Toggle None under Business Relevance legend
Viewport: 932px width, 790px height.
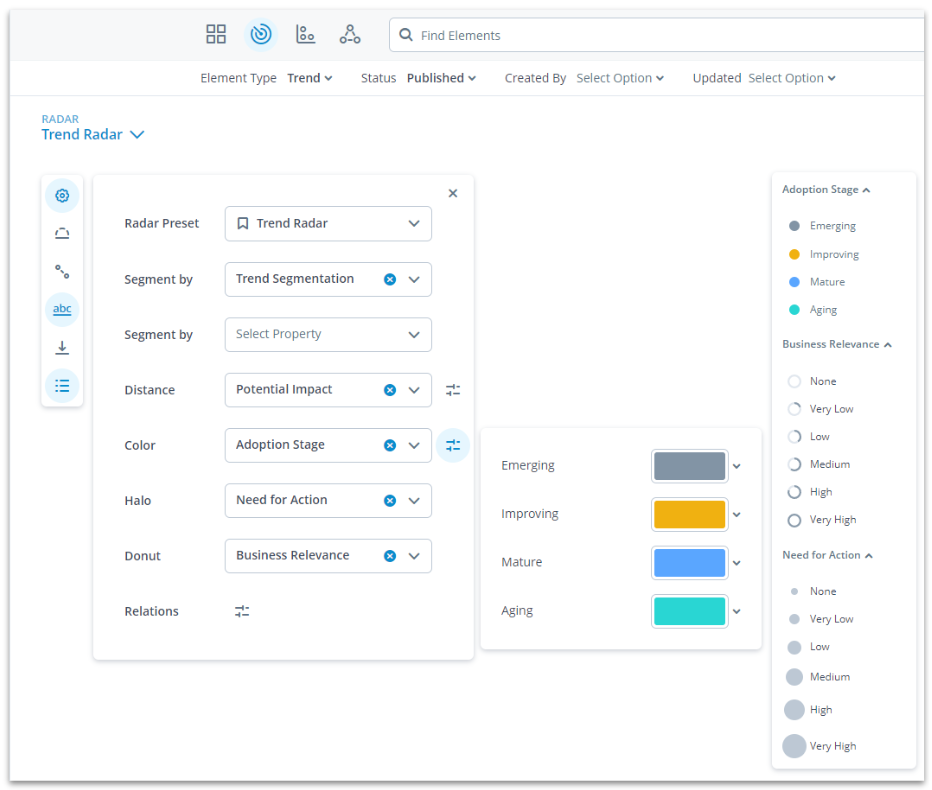(812, 381)
